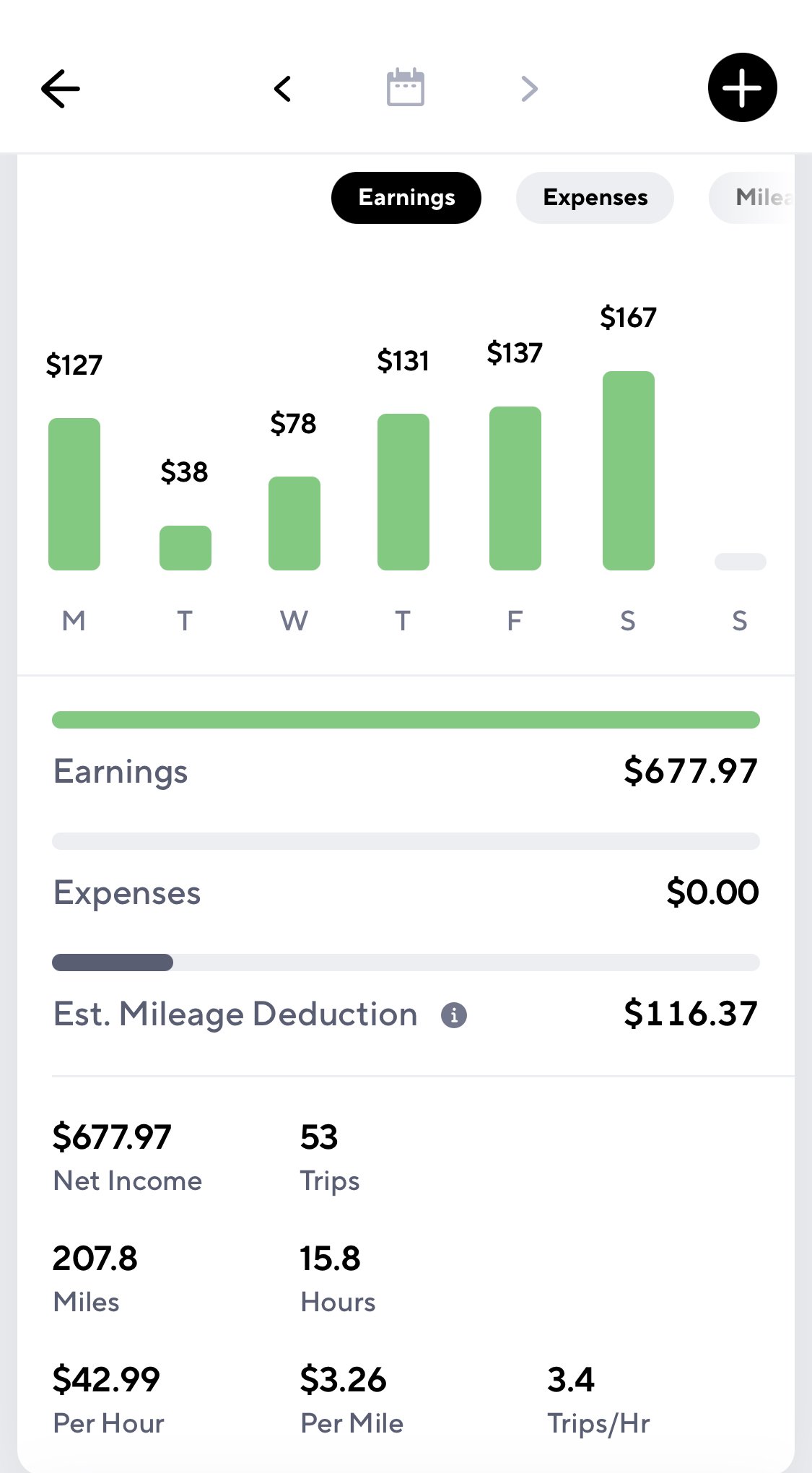The image size is (812, 1473).
Task: Select Friday's $137 earnings bar
Action: click(515, 488)
